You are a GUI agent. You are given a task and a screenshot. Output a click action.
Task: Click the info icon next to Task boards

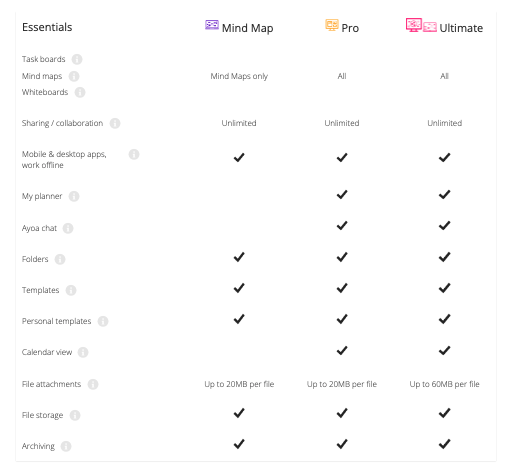pos(77,59)
